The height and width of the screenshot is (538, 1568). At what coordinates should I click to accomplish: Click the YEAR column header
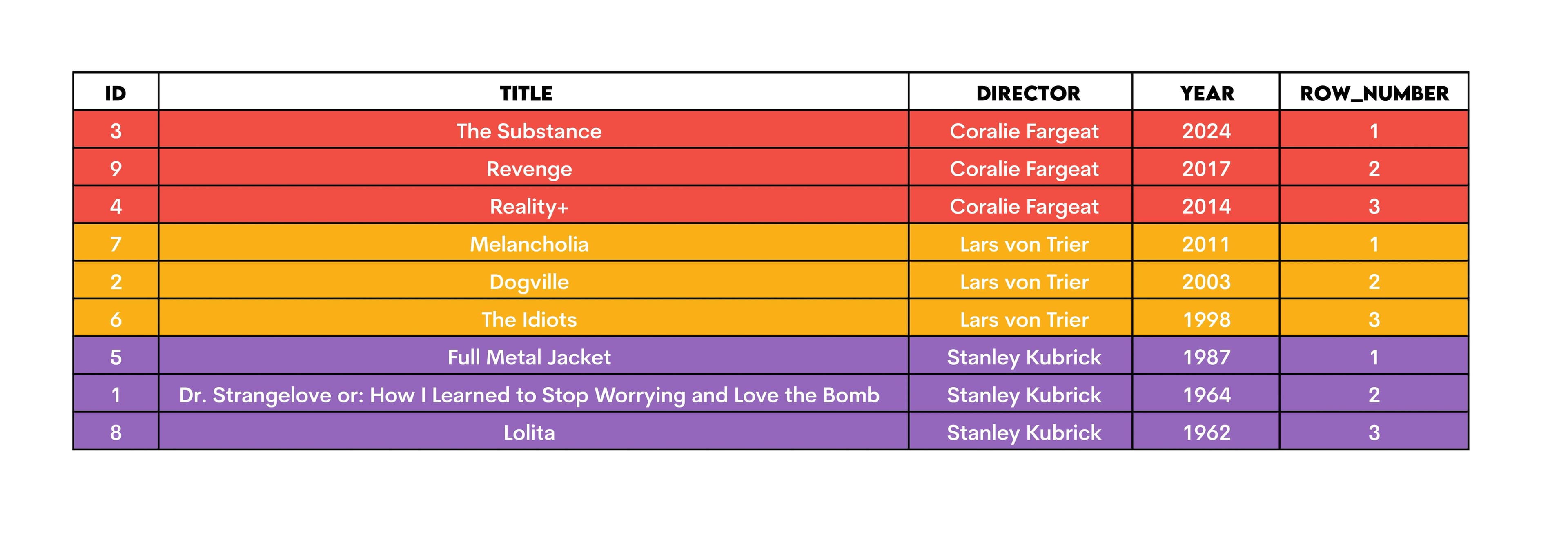(1207, 93)
